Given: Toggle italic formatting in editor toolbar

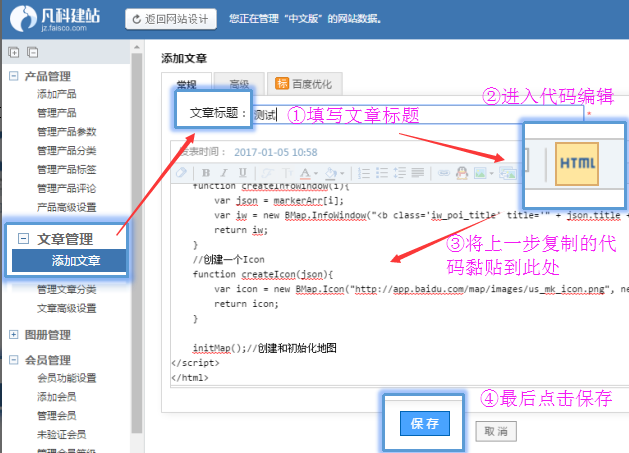Looking at the screenshot, I should [x=224, y=173].
